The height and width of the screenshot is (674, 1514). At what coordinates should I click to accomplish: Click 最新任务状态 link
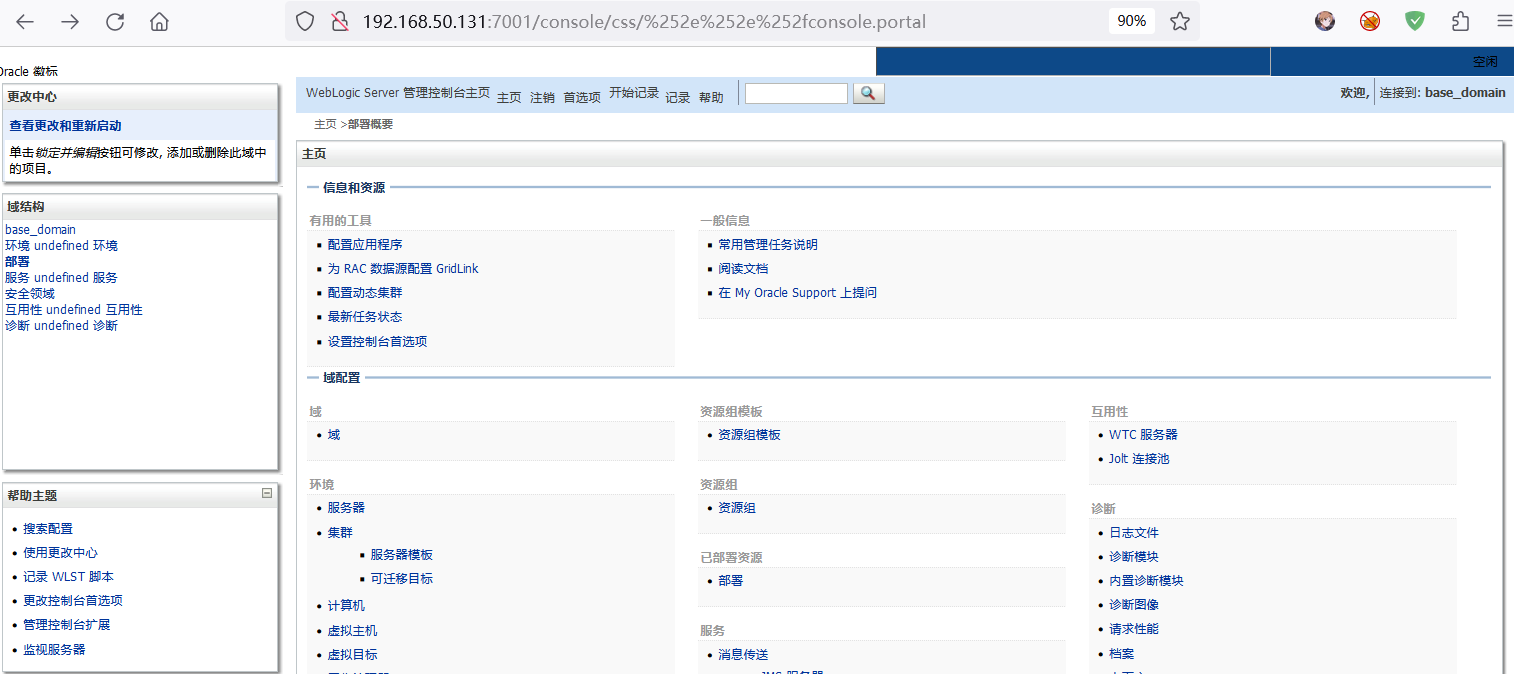365,317
